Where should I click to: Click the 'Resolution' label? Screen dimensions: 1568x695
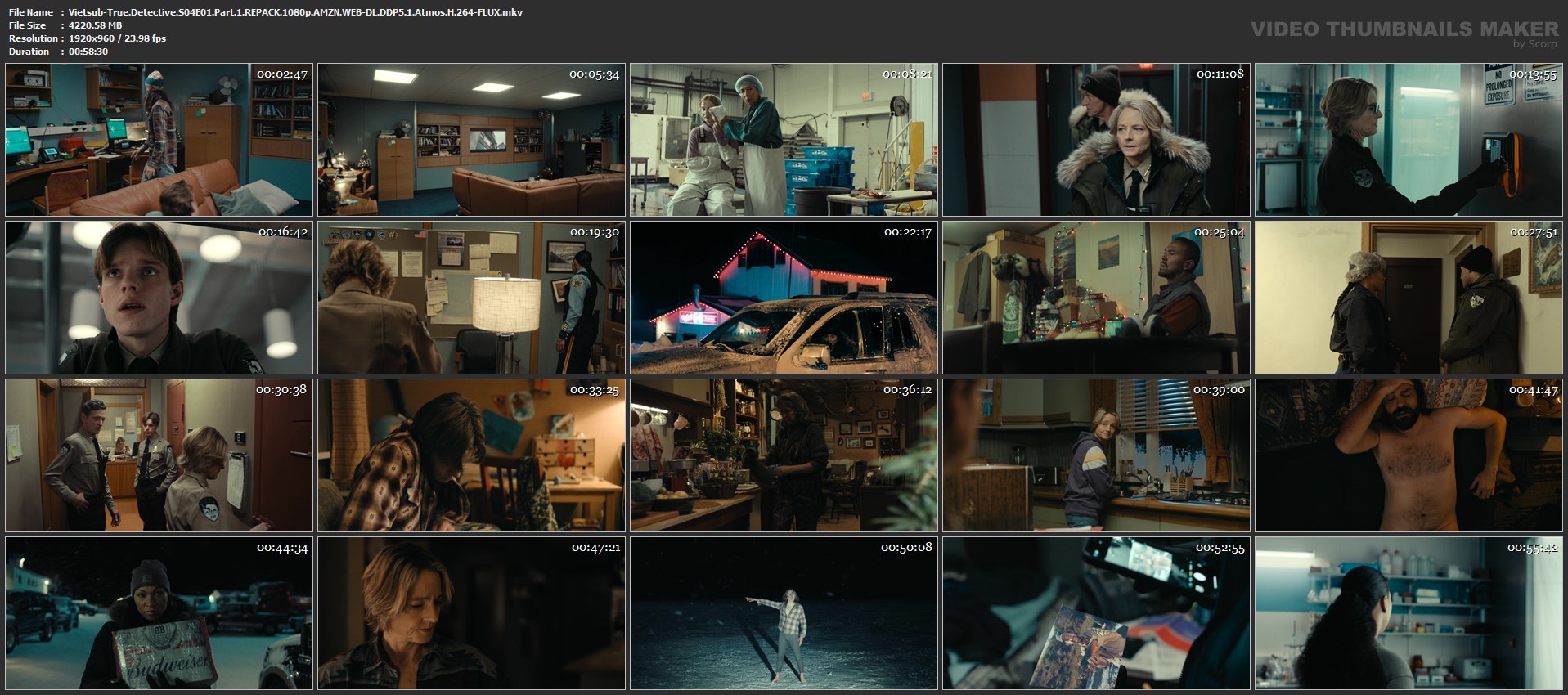[x=34, y=38]
